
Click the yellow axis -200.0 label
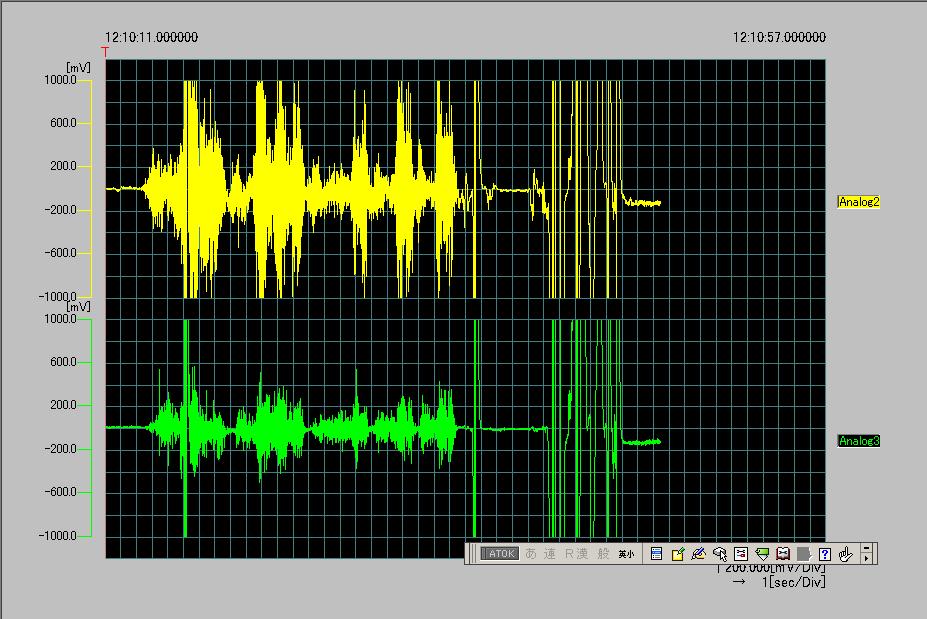tap(60, 210)
